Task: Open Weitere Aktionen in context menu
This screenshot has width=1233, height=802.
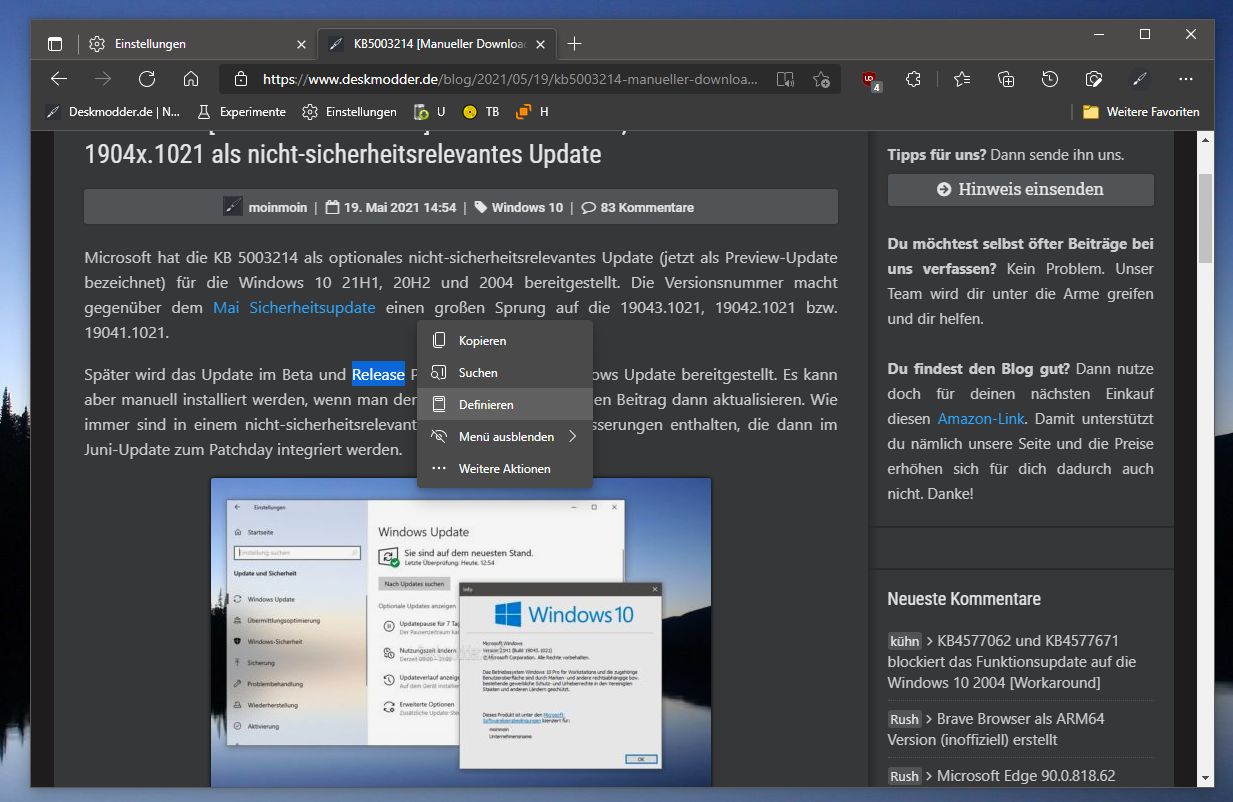Action: pos(505,469)
